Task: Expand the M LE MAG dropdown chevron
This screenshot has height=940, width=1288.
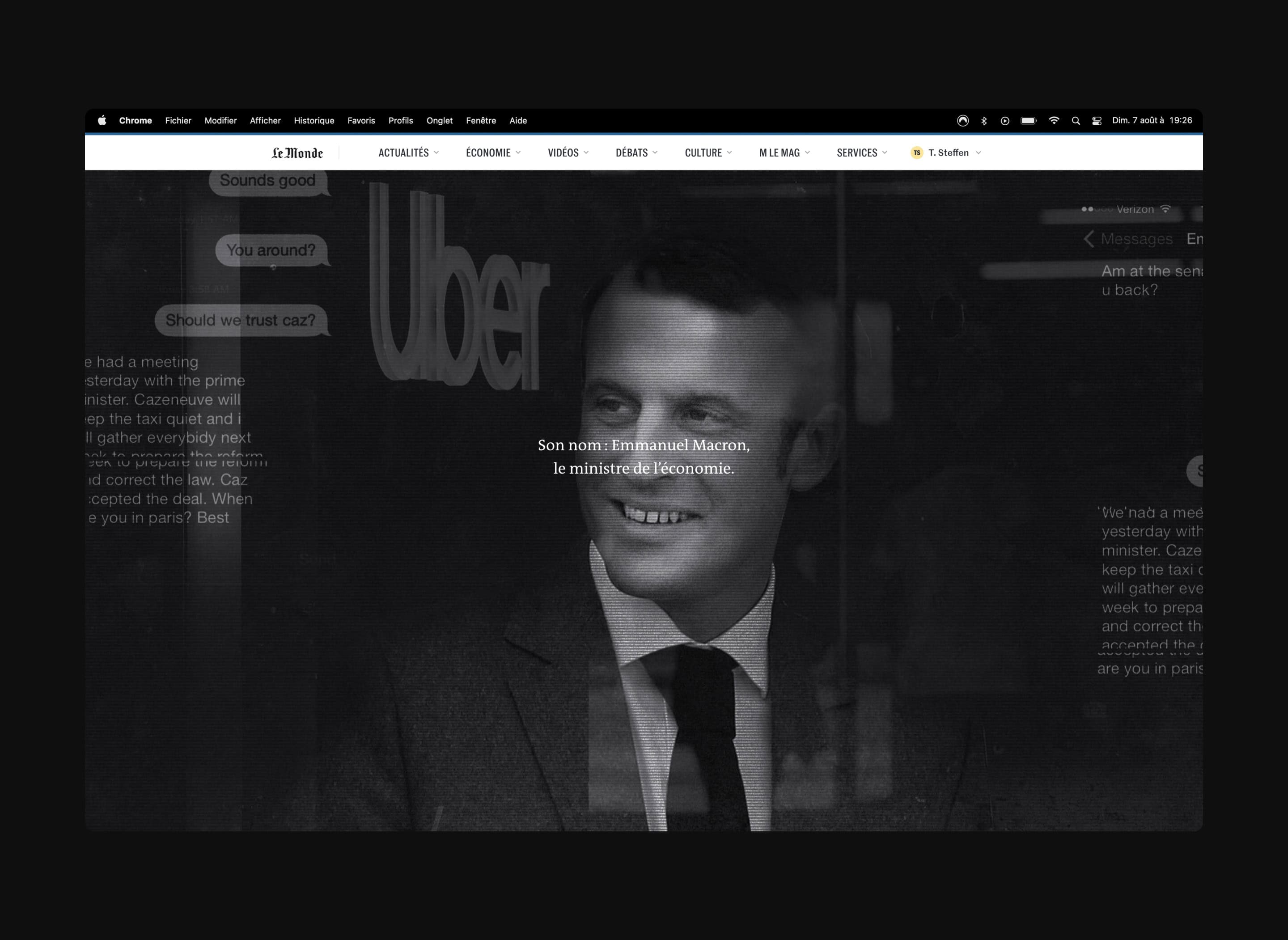Action: [x=807, y=152]
